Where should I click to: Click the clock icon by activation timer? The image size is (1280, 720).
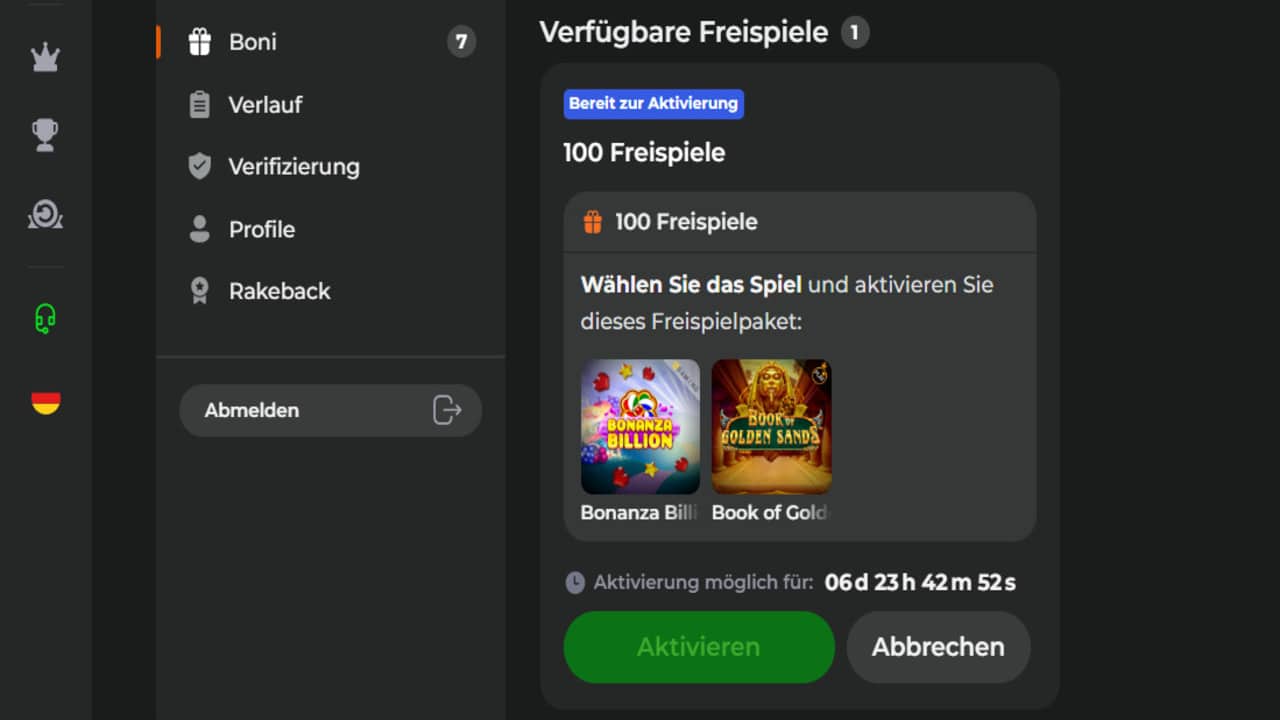pyautogui.click(x=575, y=582)
